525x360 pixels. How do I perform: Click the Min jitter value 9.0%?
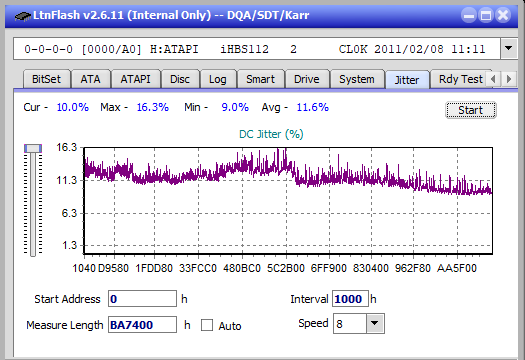point(235,107)
